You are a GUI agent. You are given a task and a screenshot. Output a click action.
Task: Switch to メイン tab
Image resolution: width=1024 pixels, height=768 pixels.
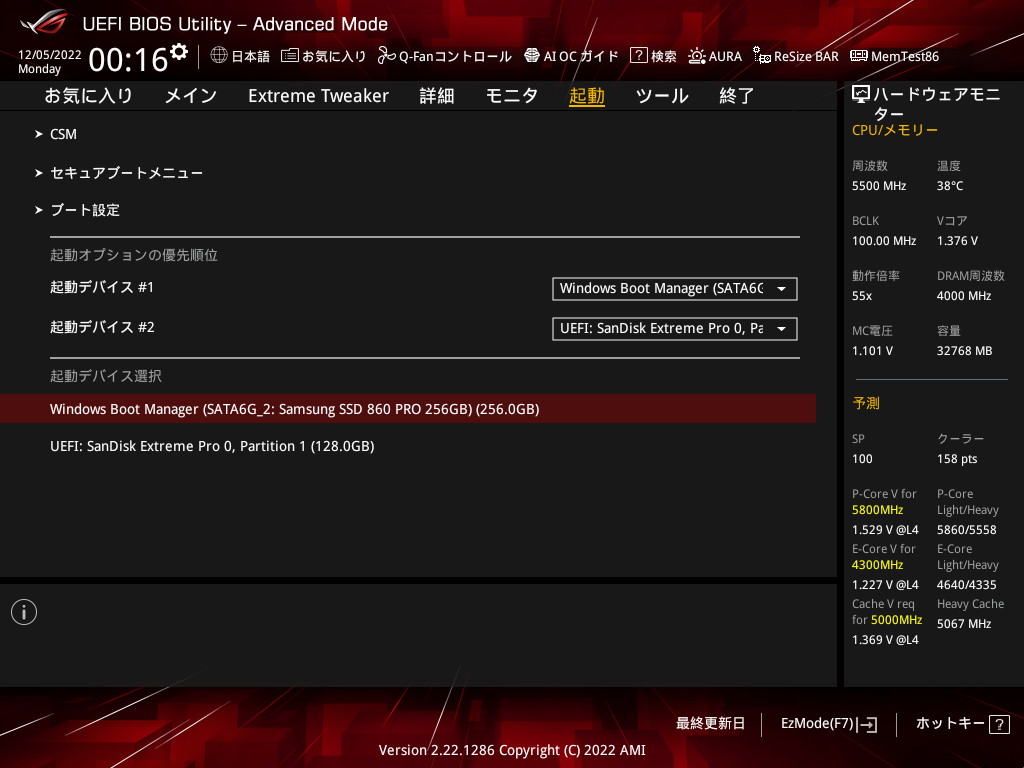(191, 96)
